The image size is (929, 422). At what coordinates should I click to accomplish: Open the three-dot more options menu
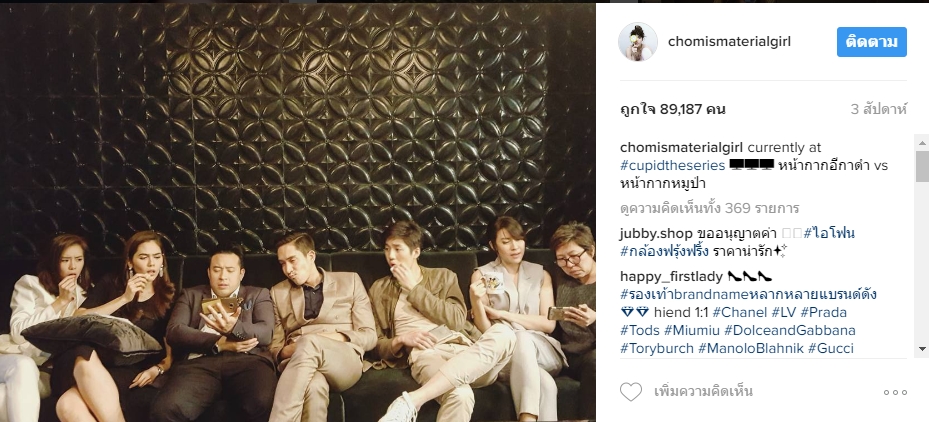[x=895, y=392]
